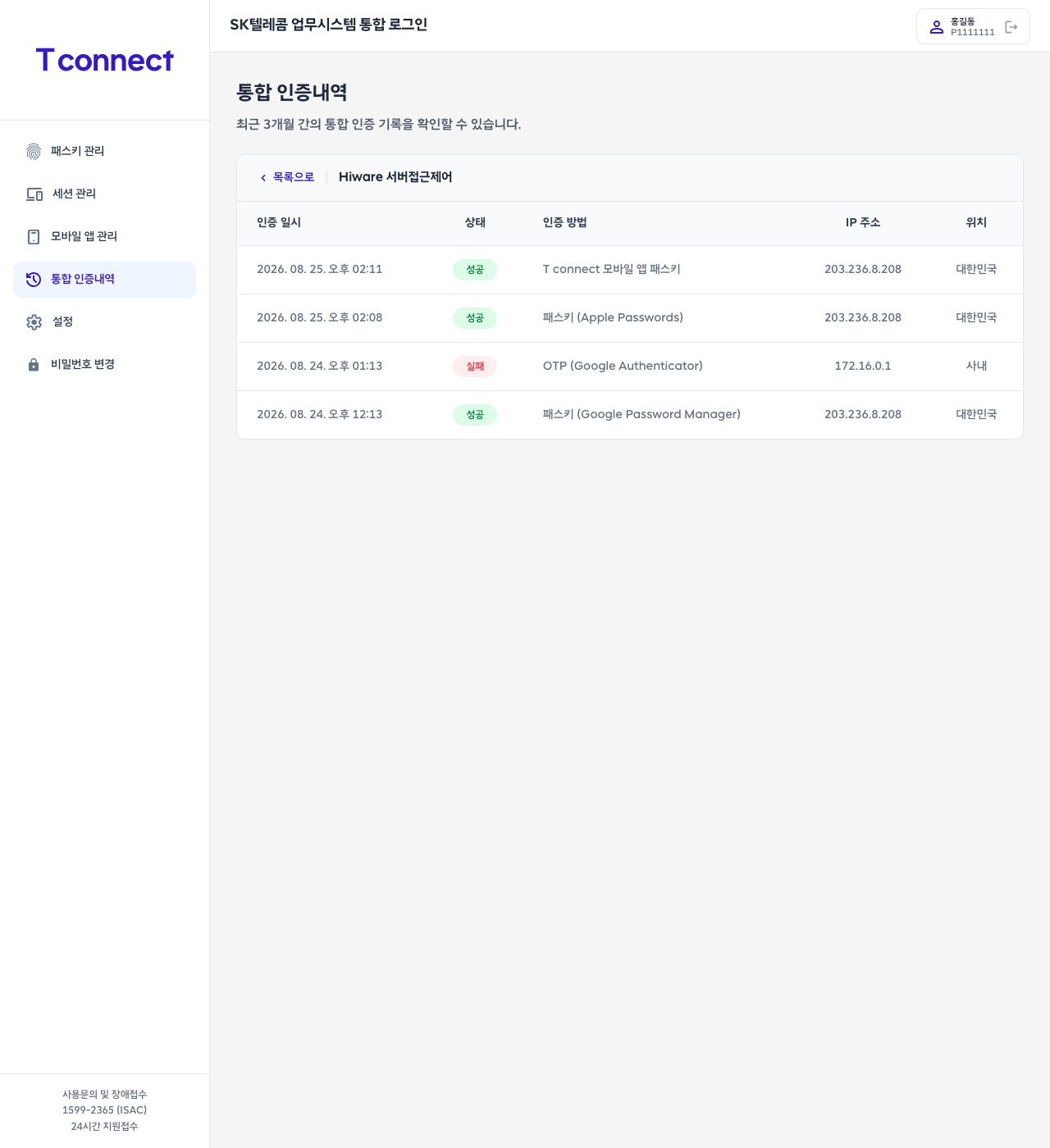Click the fingerprint icon for 패스키 관리

(x=34, y=152)
